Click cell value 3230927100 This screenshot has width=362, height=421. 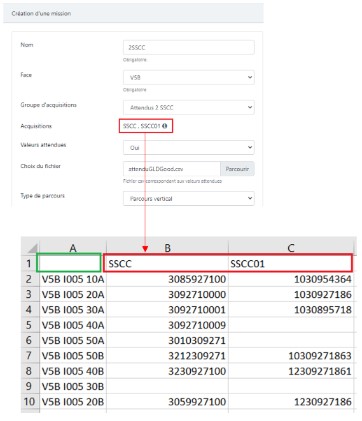pos(167,371)
